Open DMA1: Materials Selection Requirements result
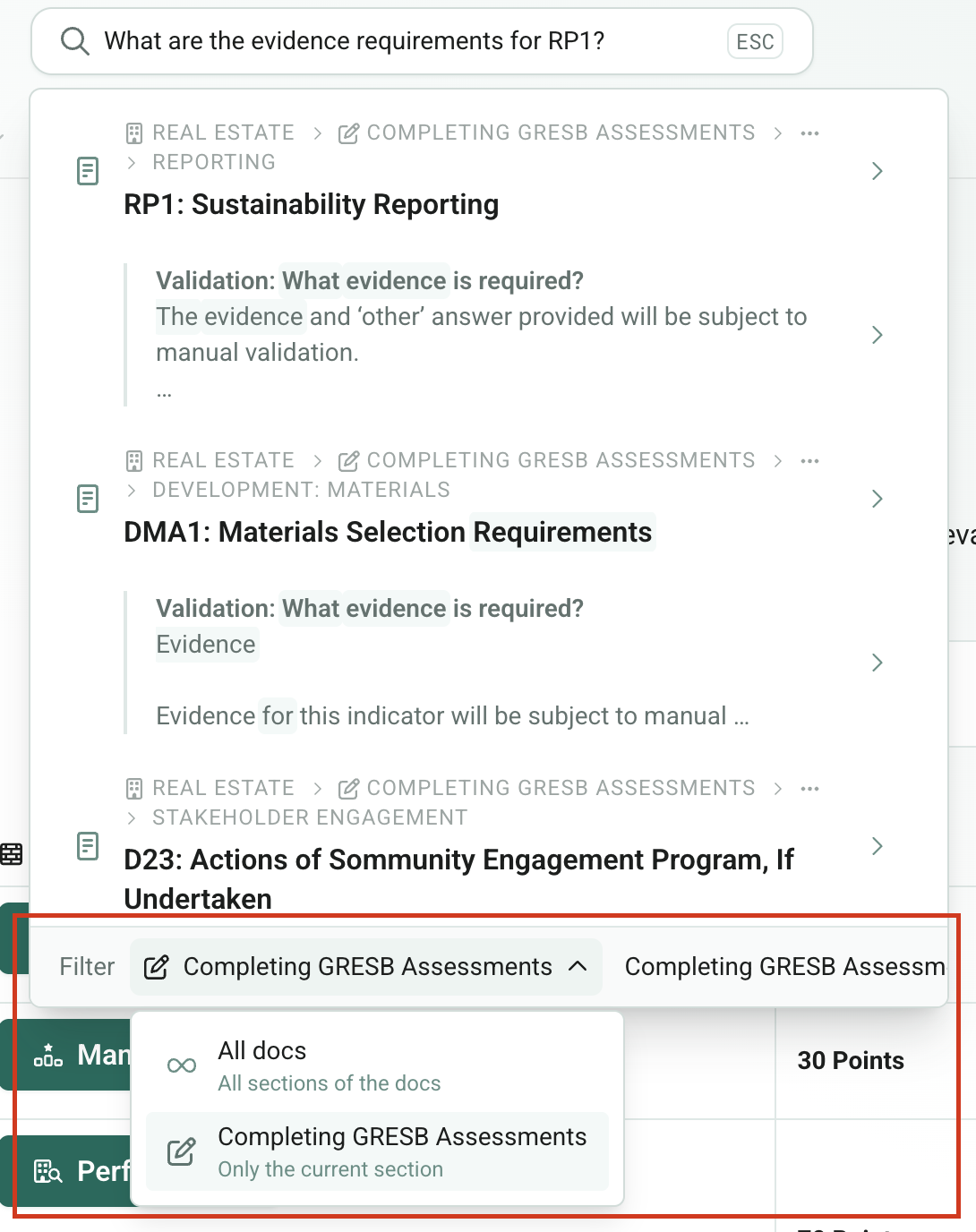The height and width of the screenshot is (1232, 976). click(387, 532)
